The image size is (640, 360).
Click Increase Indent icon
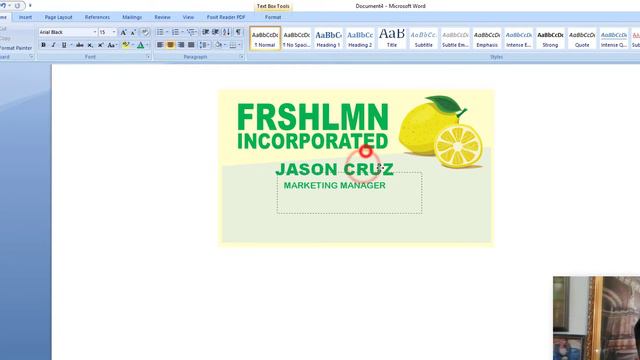click(215, 32)
